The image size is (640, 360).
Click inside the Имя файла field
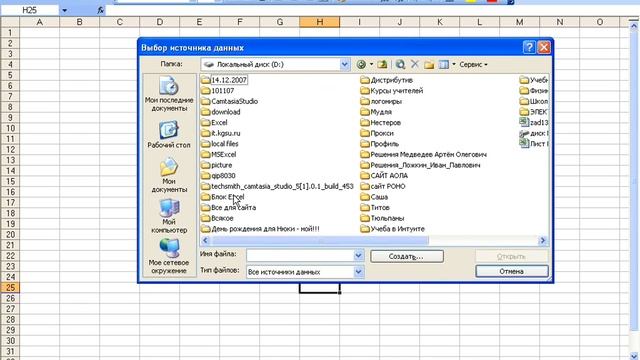click(300, 256)
